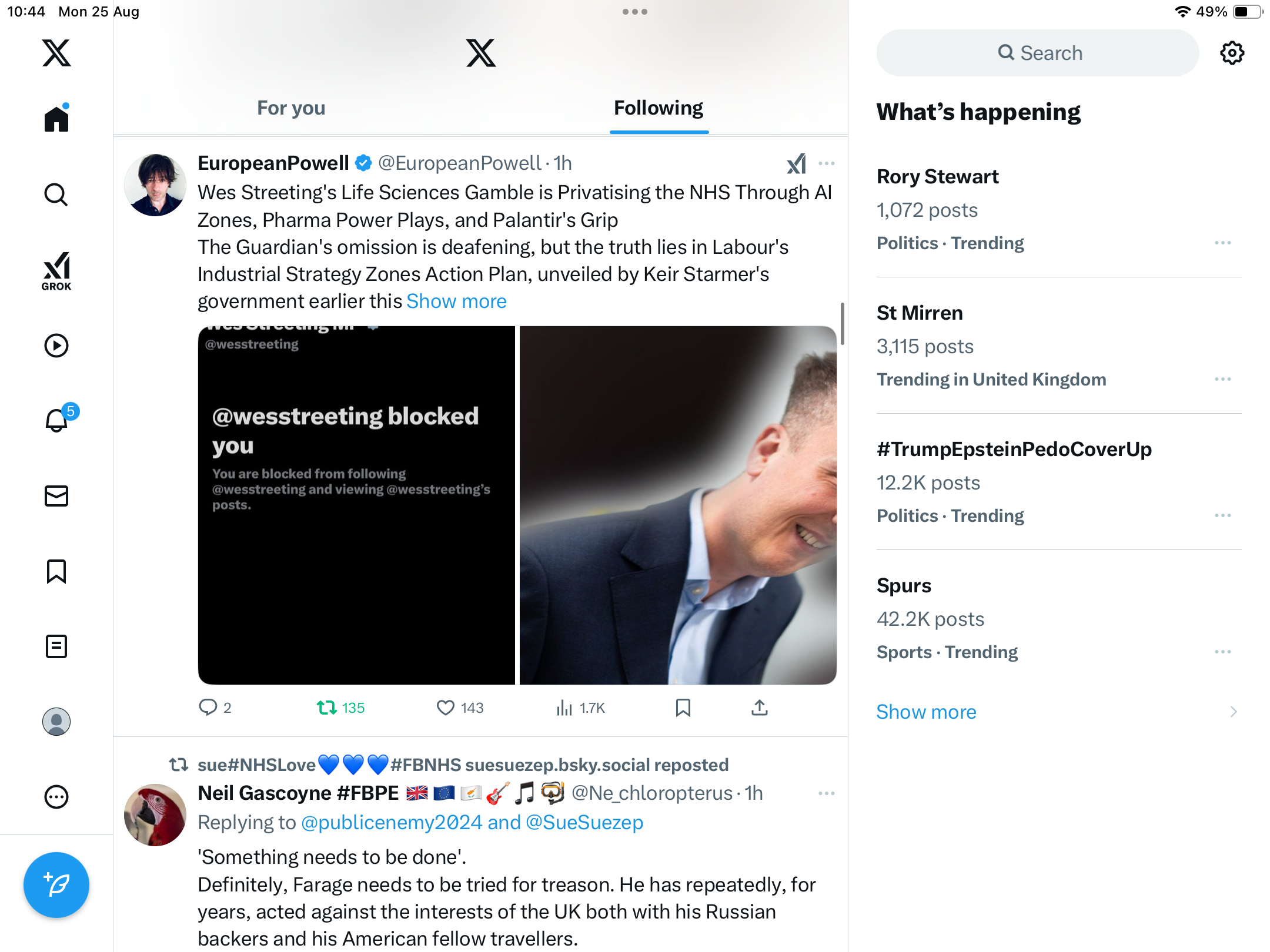This screenshot has height=952, width=1270.
Task: Select the Following tab
Action: [659, 108]
